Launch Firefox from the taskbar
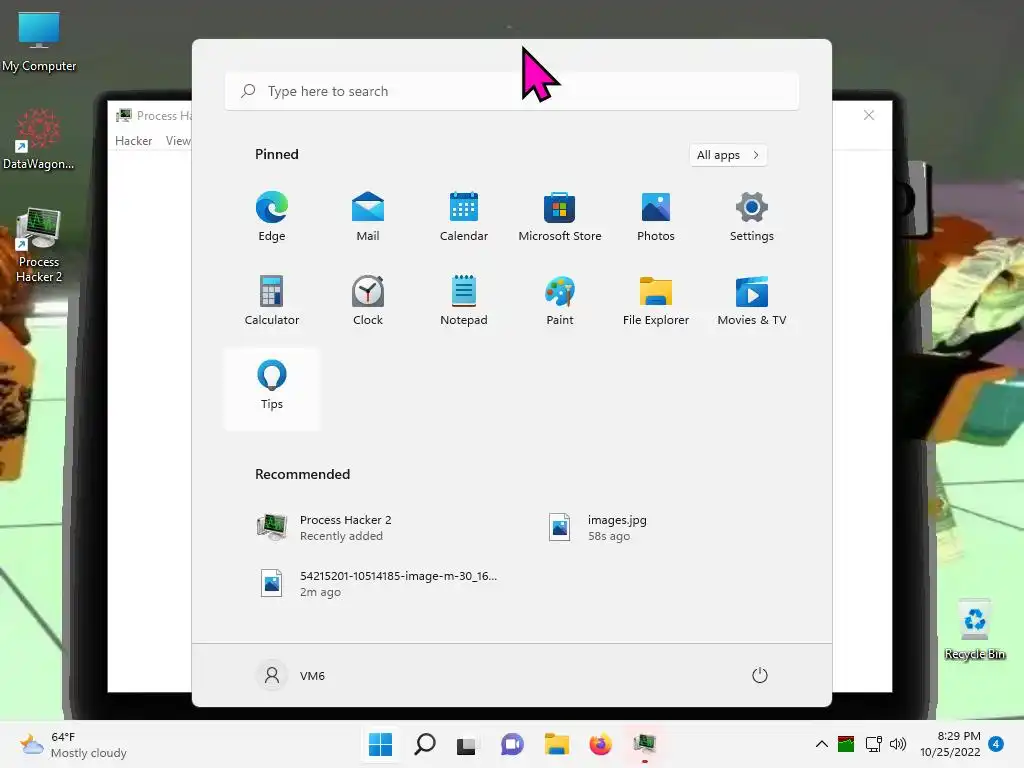 pos(600,744)
